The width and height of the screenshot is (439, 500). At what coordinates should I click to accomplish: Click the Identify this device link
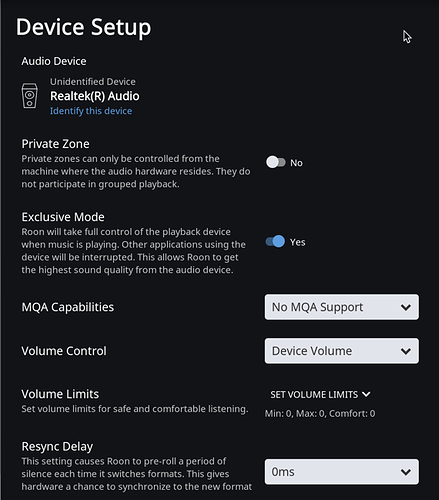point(91,111)
